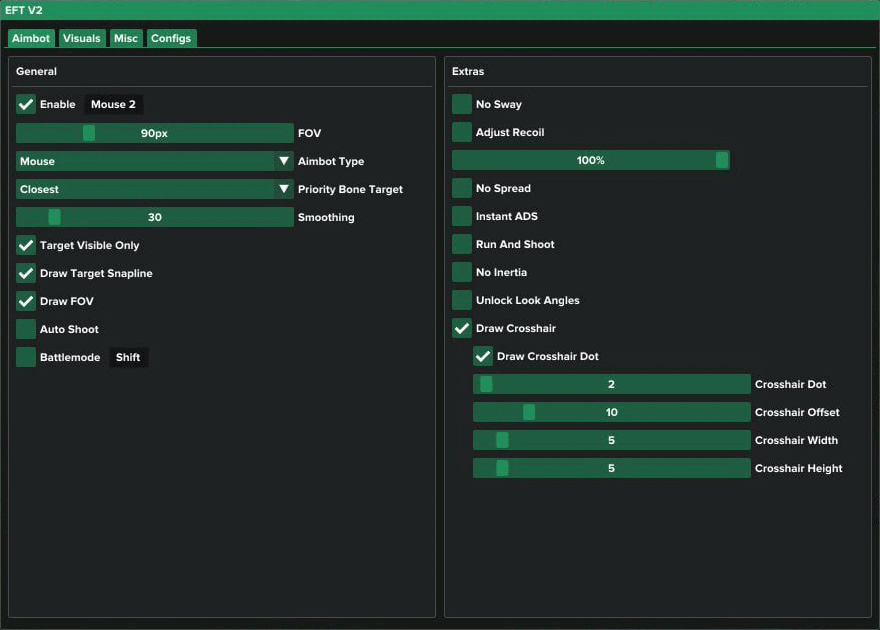Toggle the No Inertia checkbox
Image resolution: width=880 pixels, height=630 pixels.
462,272
